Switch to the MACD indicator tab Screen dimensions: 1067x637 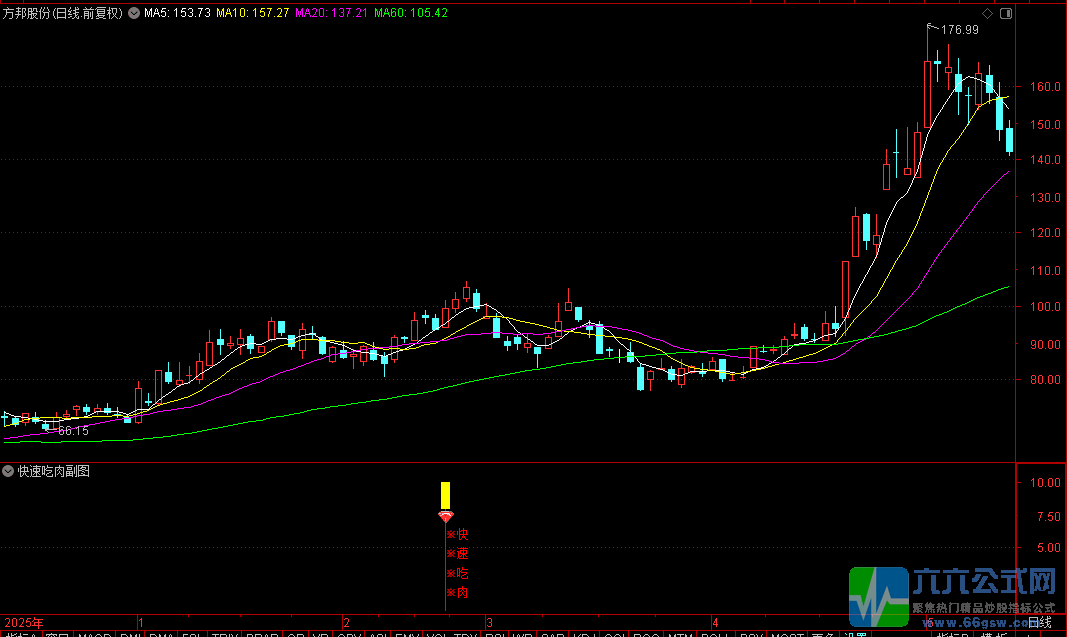[x=95, y=634]
